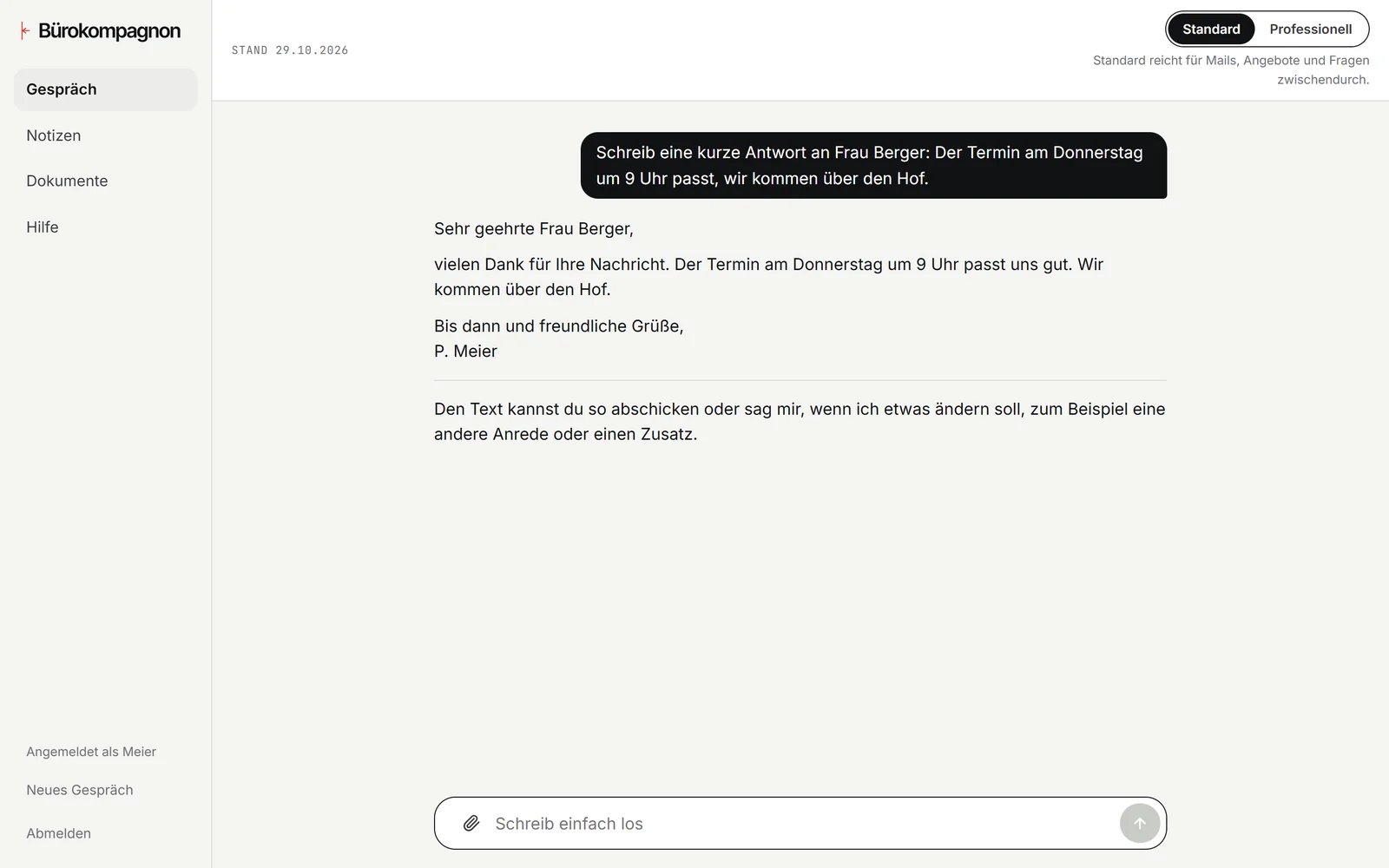Viewport: 1389px width, 868px height.
Task: Focus the 'Schreib einfach los' input
Action: [800, 823]
